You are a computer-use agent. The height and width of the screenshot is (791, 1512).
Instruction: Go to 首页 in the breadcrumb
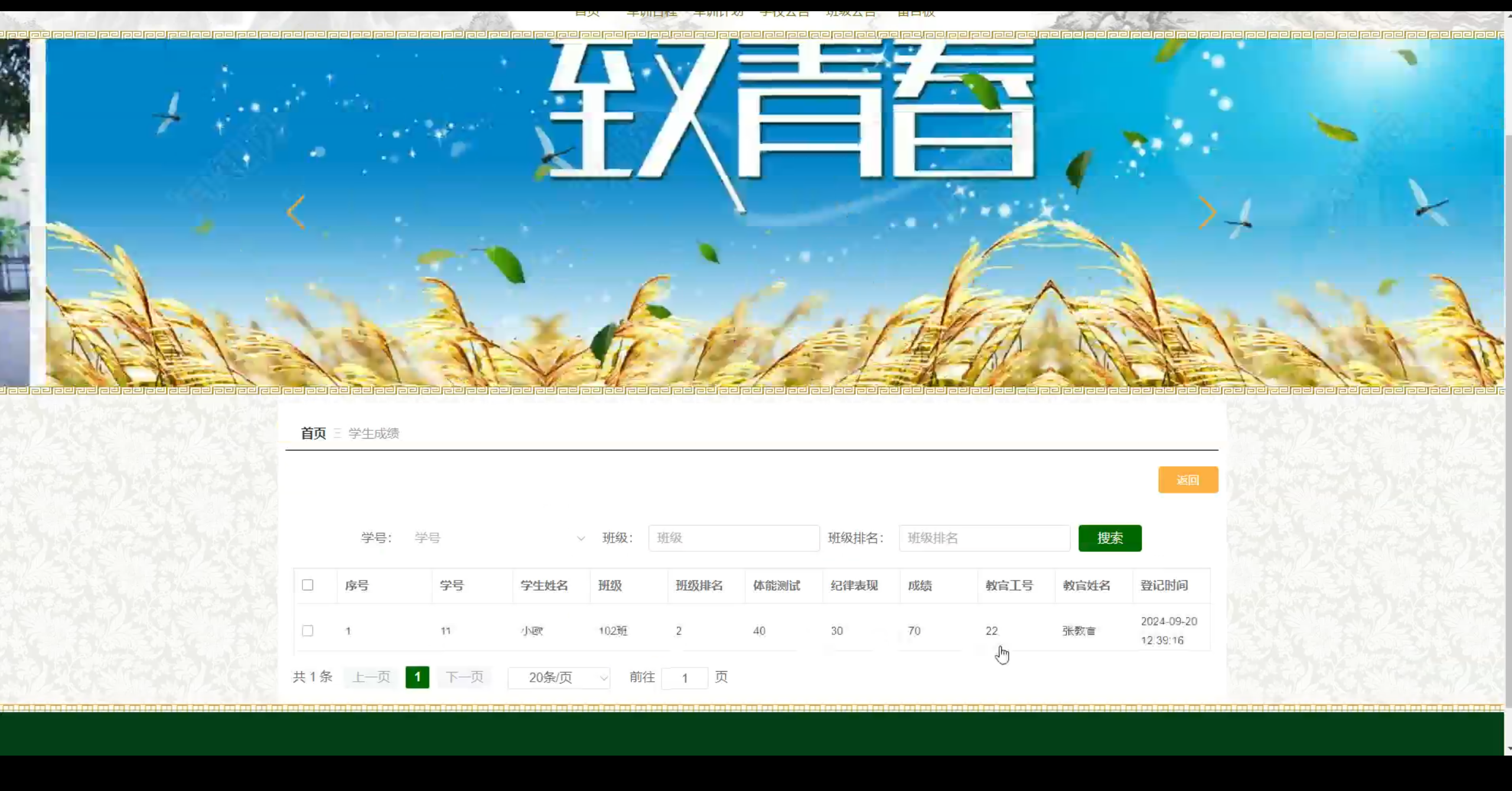click(x=313, y=433)
